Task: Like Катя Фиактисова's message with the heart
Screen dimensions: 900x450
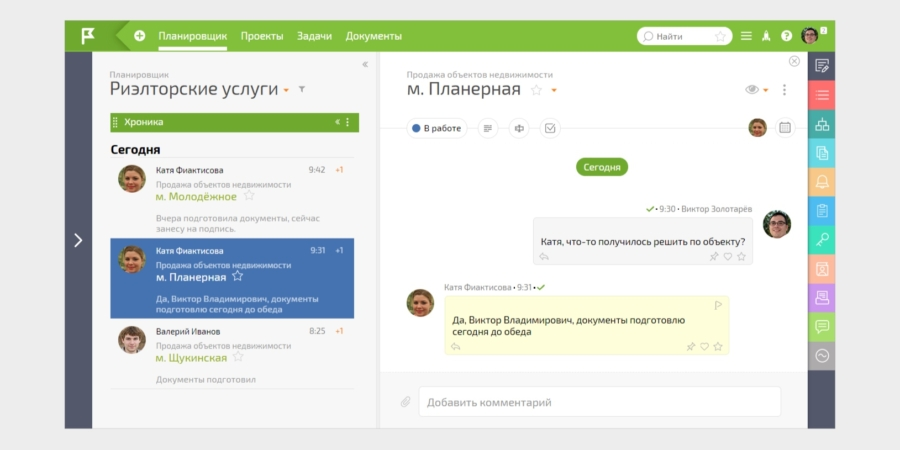Action: point(704,347)
